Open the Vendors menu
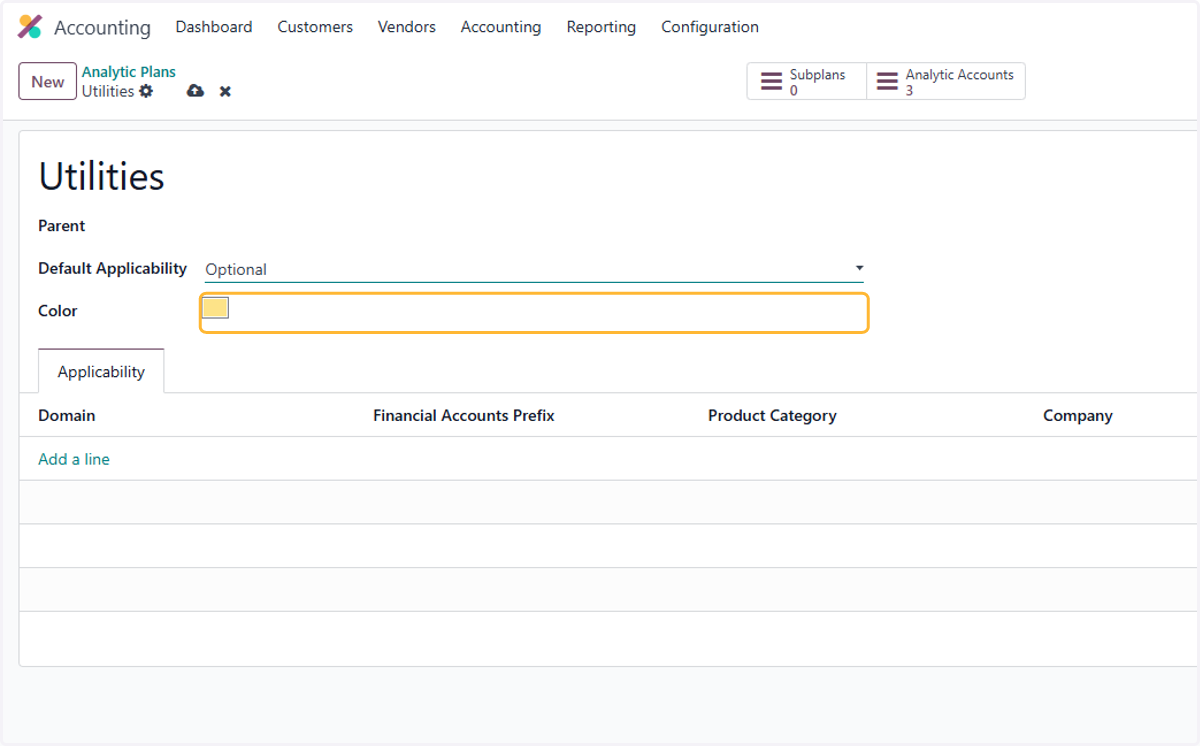Image resolution: width=1200 pixels, height=746 pixels. (x=407, y=27)
